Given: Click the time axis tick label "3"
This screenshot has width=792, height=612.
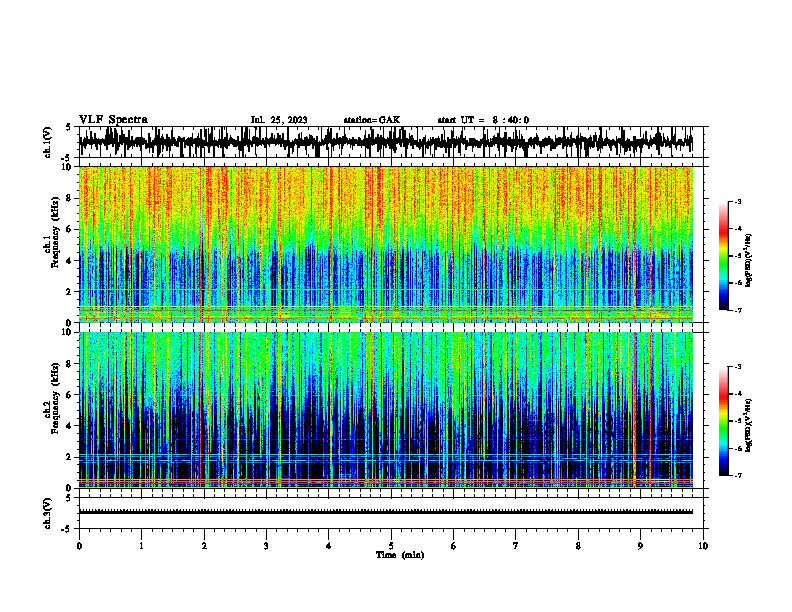Looking at the screenshot, I should (266, 546).
